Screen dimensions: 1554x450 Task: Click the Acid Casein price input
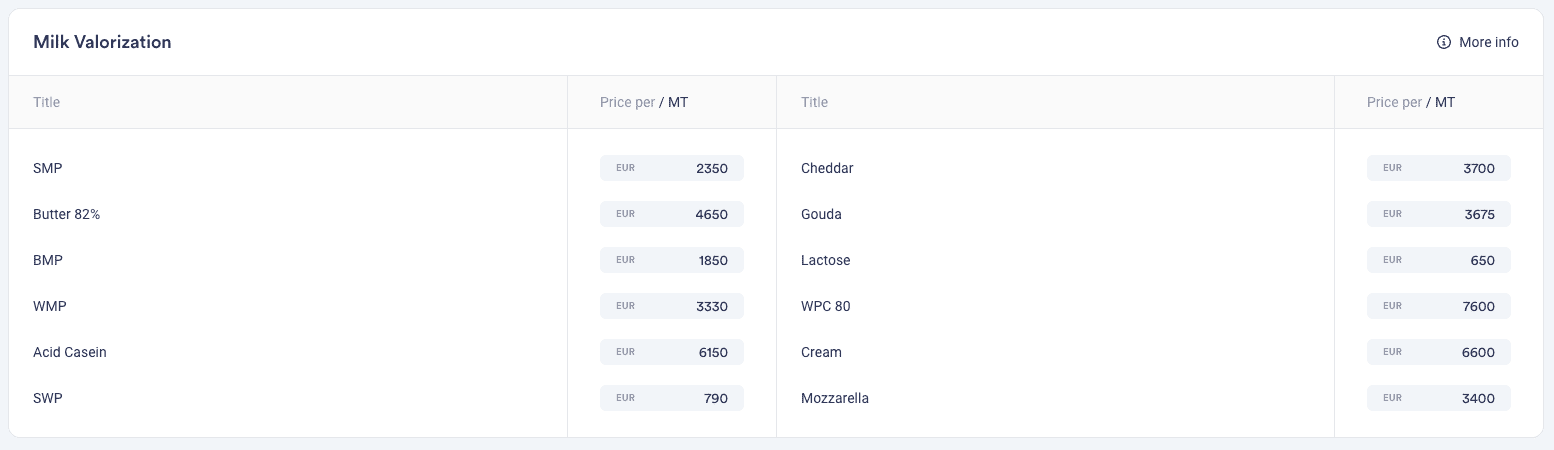[x=672, y=352]
